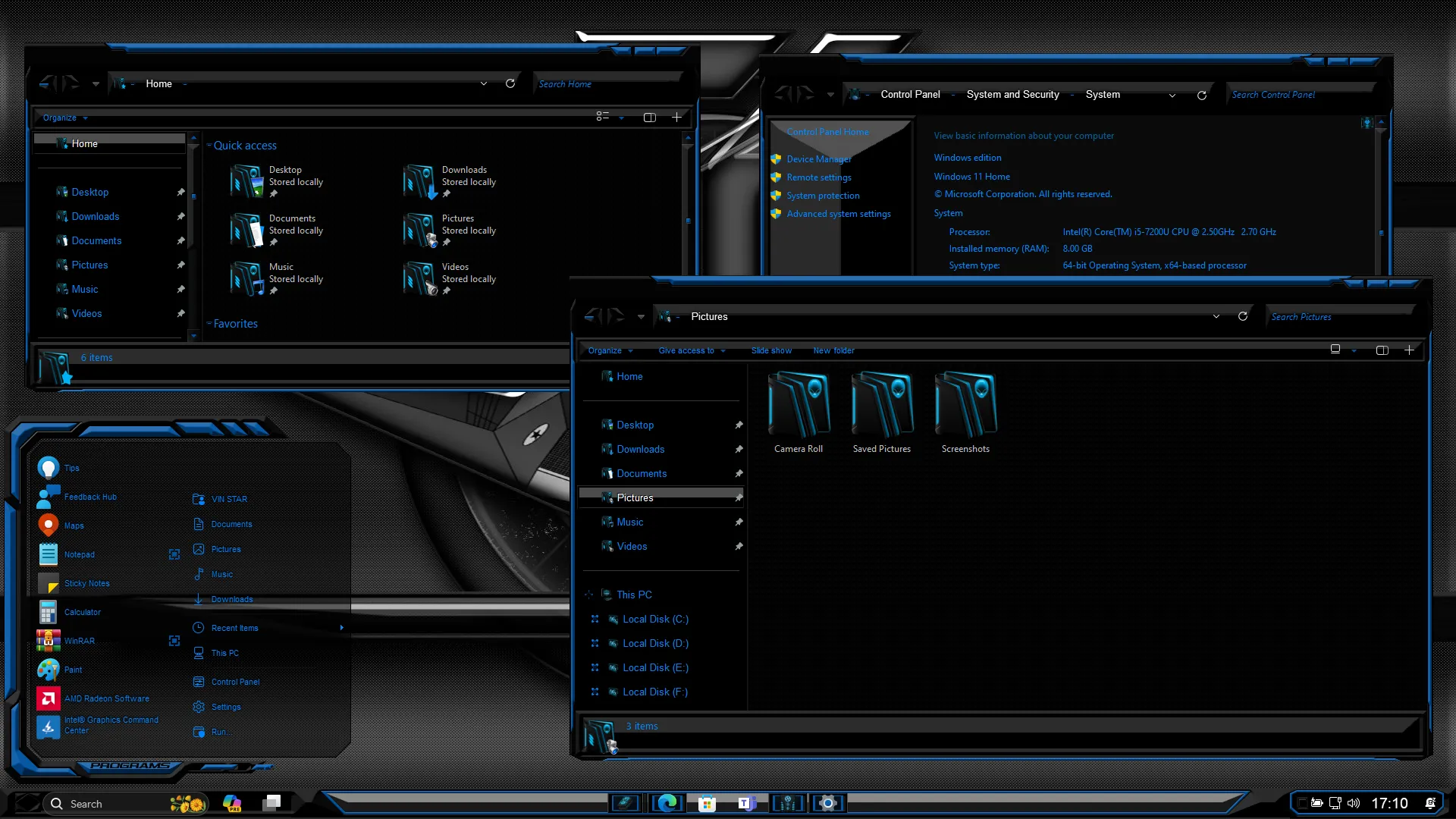
Task: Start WinRAR from the Start menu
Action: [80, 641]
